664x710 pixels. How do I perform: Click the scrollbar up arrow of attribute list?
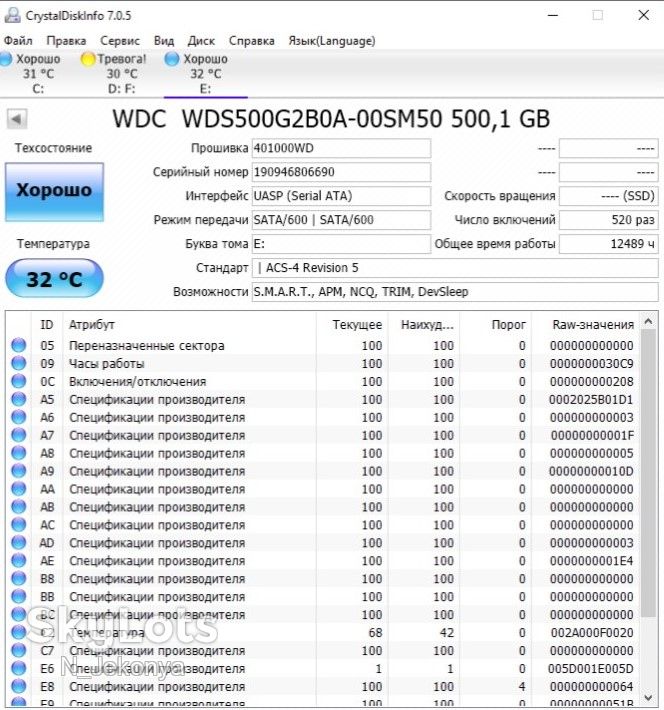649,321
